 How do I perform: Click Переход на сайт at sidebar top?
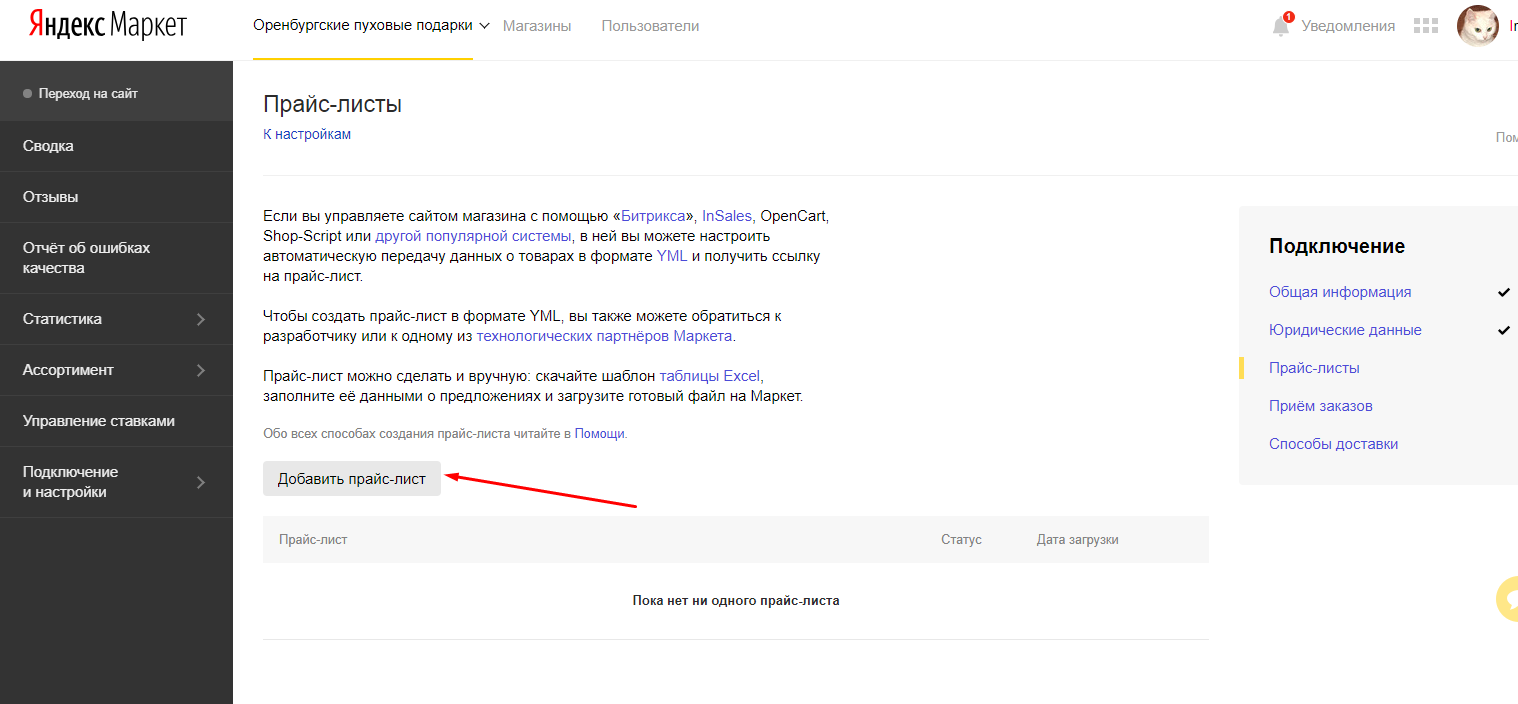pyautogui.click(x=88, y=93)
